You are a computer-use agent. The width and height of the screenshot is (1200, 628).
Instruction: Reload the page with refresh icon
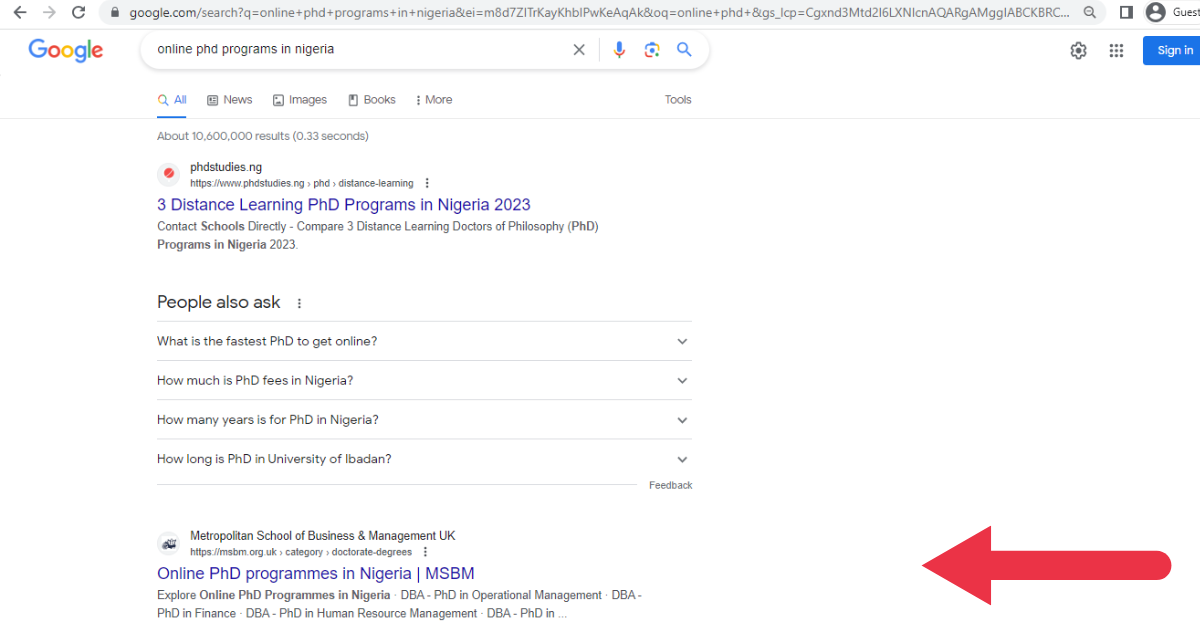tap(79, 13)
